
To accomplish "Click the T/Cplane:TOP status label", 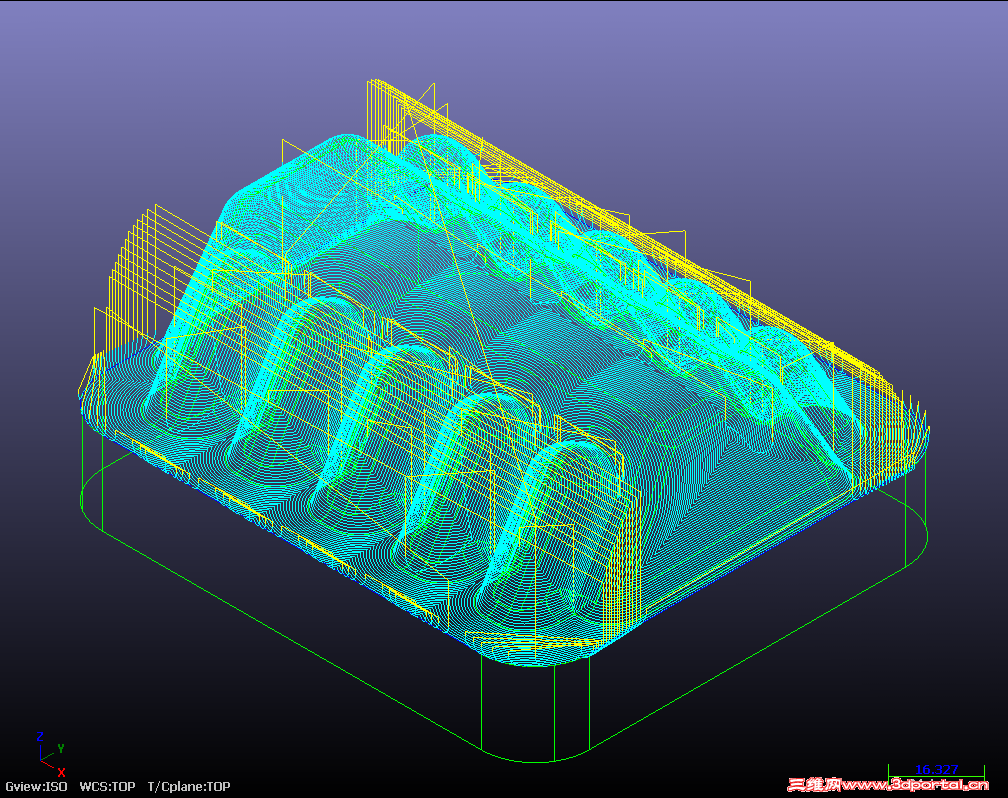I will tap(189, 786).
